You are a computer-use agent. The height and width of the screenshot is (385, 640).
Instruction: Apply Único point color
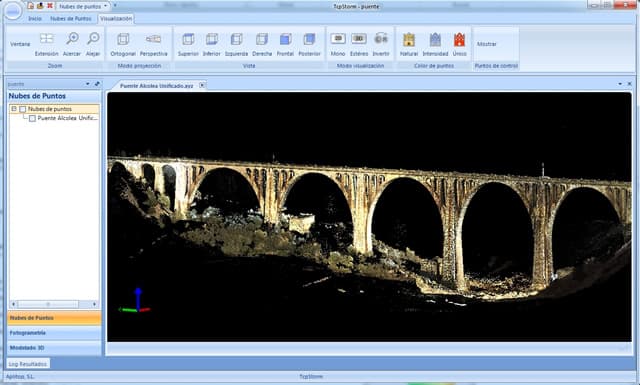click(x=459, y=44)
